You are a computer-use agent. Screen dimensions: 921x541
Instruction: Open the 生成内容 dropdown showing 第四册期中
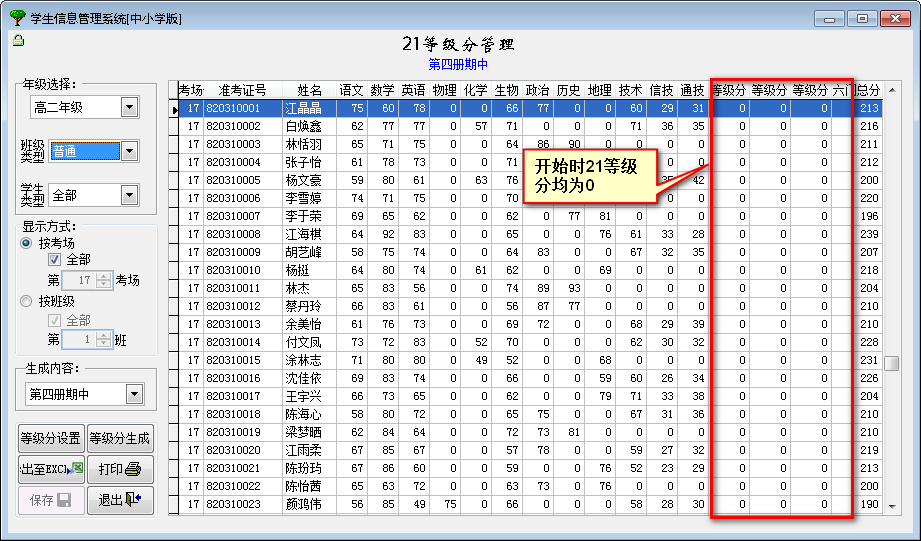click(135, 394)
